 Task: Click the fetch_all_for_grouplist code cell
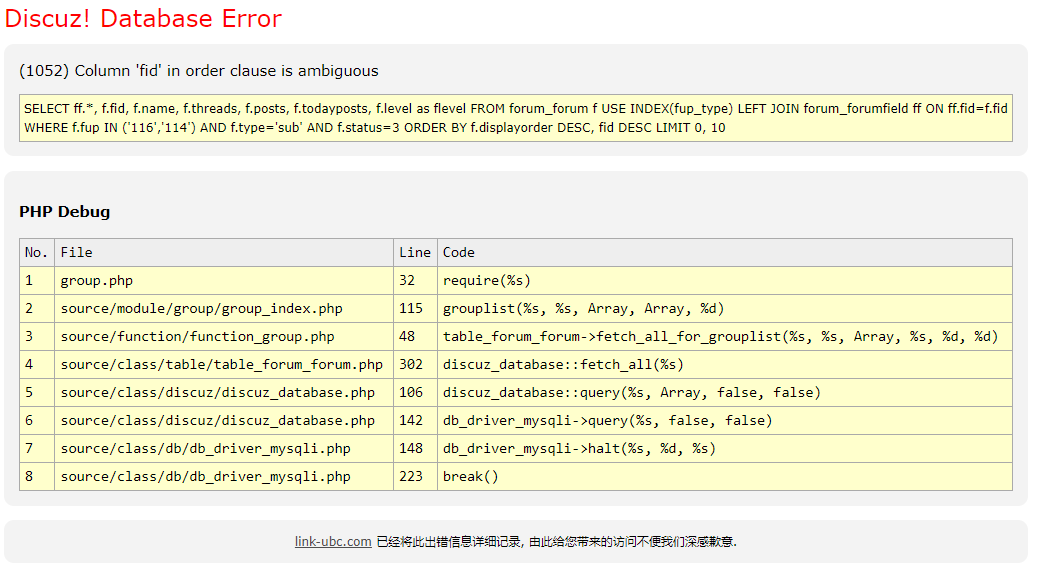720,337
